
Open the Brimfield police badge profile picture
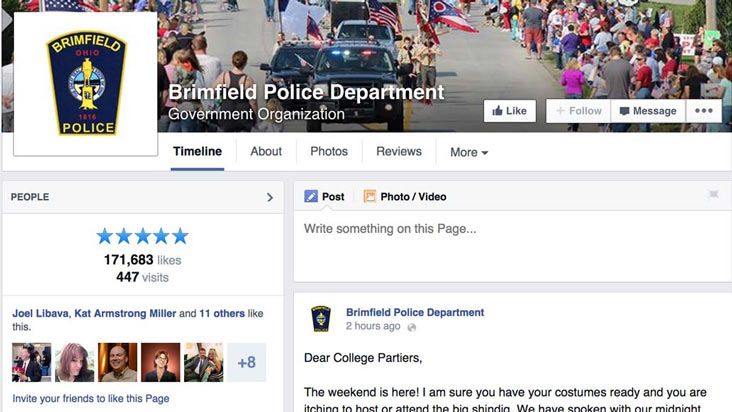(x=86, y=84)
